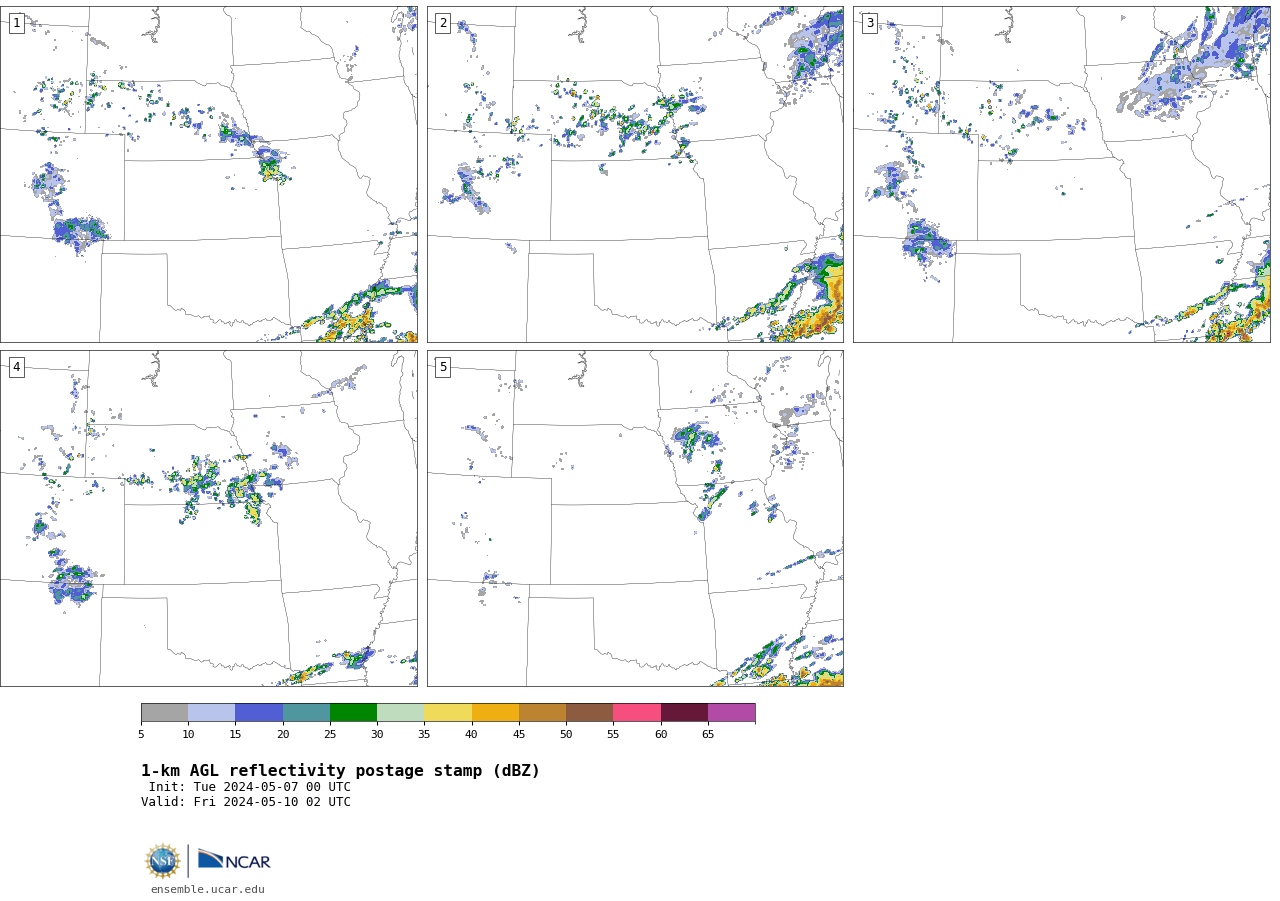The width and height of the screenshot is (1280, 901).
Task: Click the panel number 3 label
Action: (x=869, y=23)
